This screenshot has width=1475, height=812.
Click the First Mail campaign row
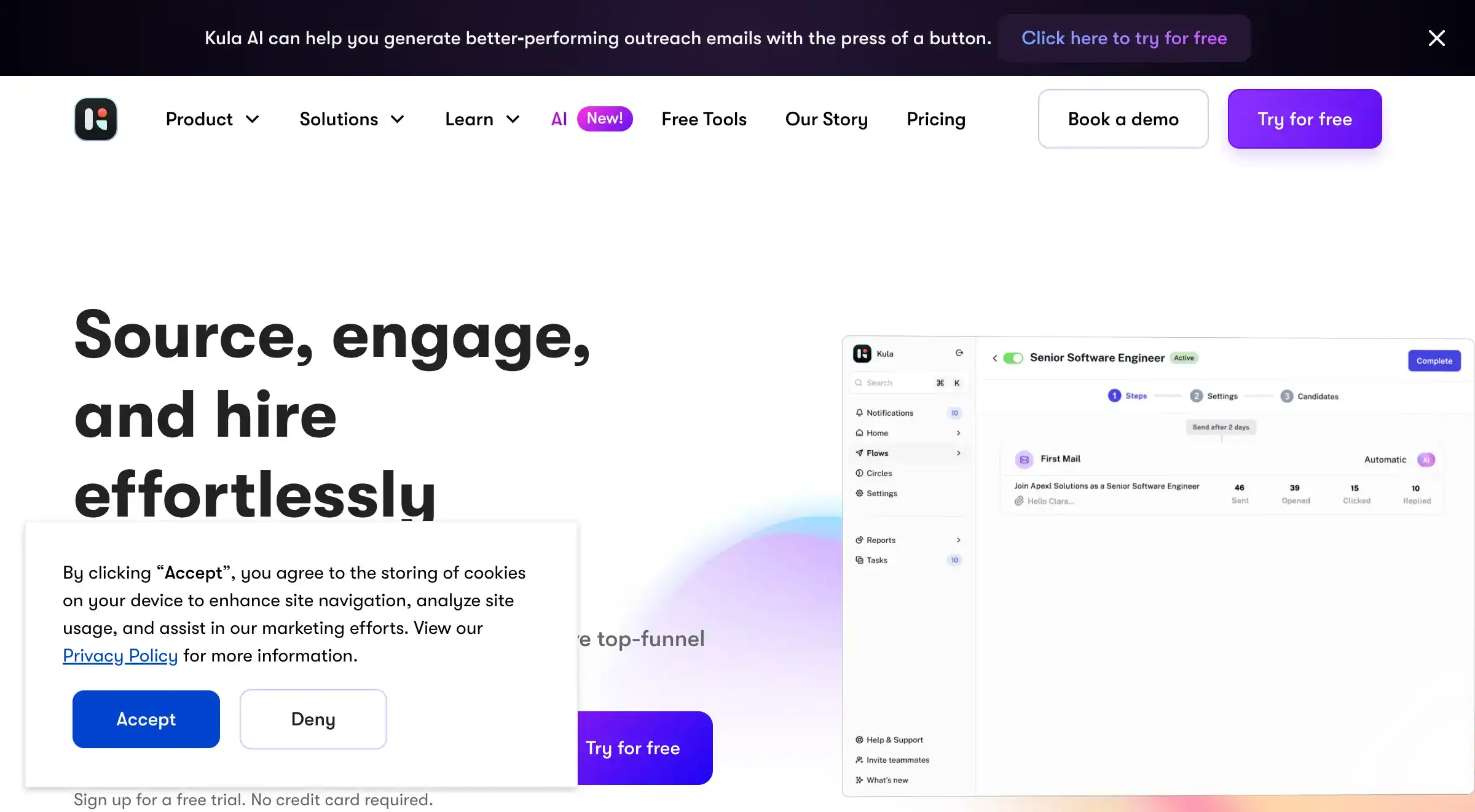[1225, 478]
